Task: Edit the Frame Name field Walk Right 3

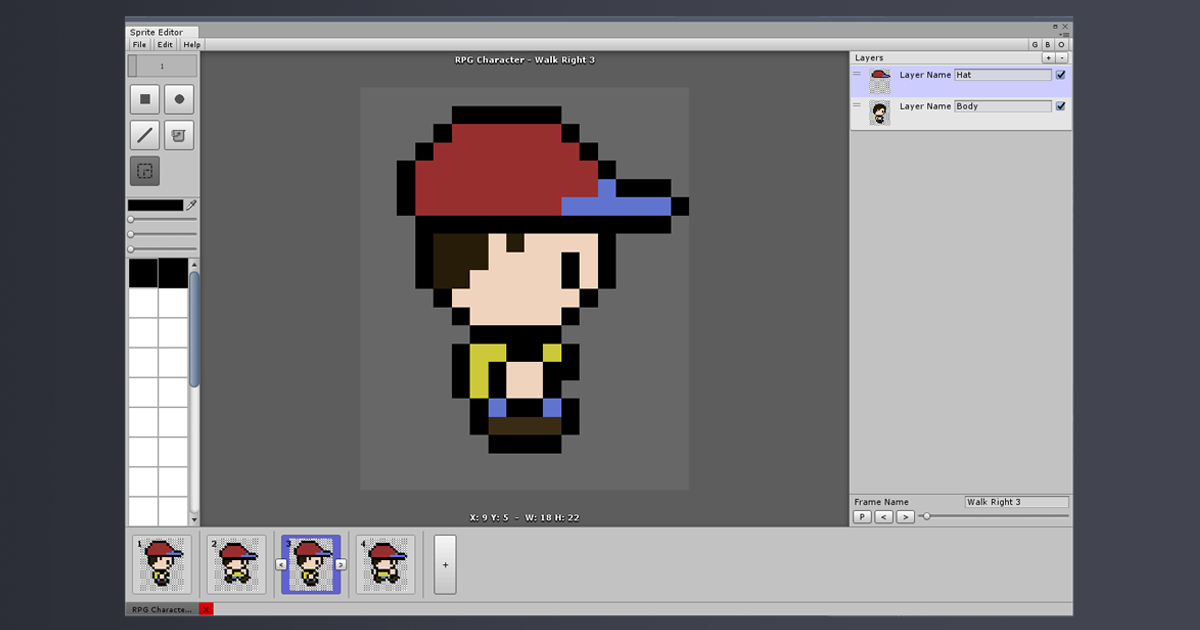Action: [x=1017, y=502]
